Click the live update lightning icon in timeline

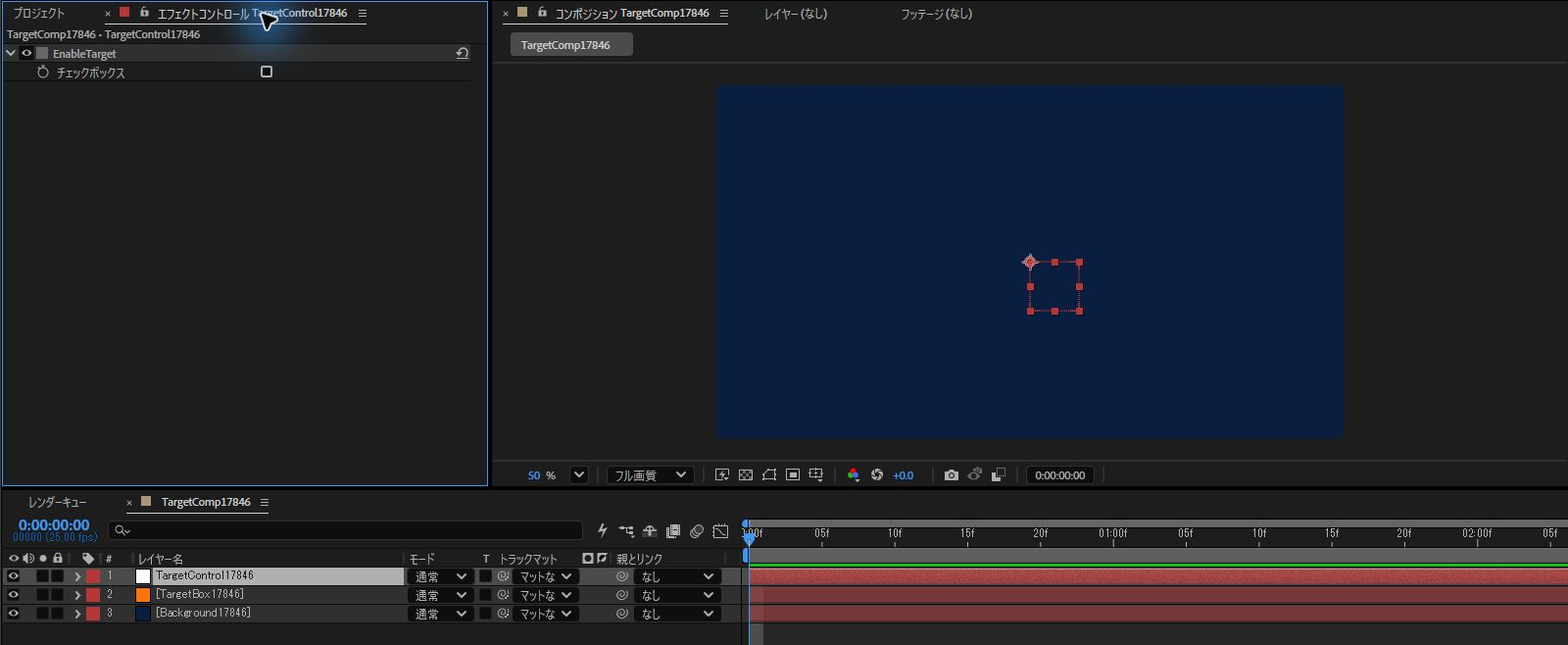pyautogui.click(x=603, y=531)
